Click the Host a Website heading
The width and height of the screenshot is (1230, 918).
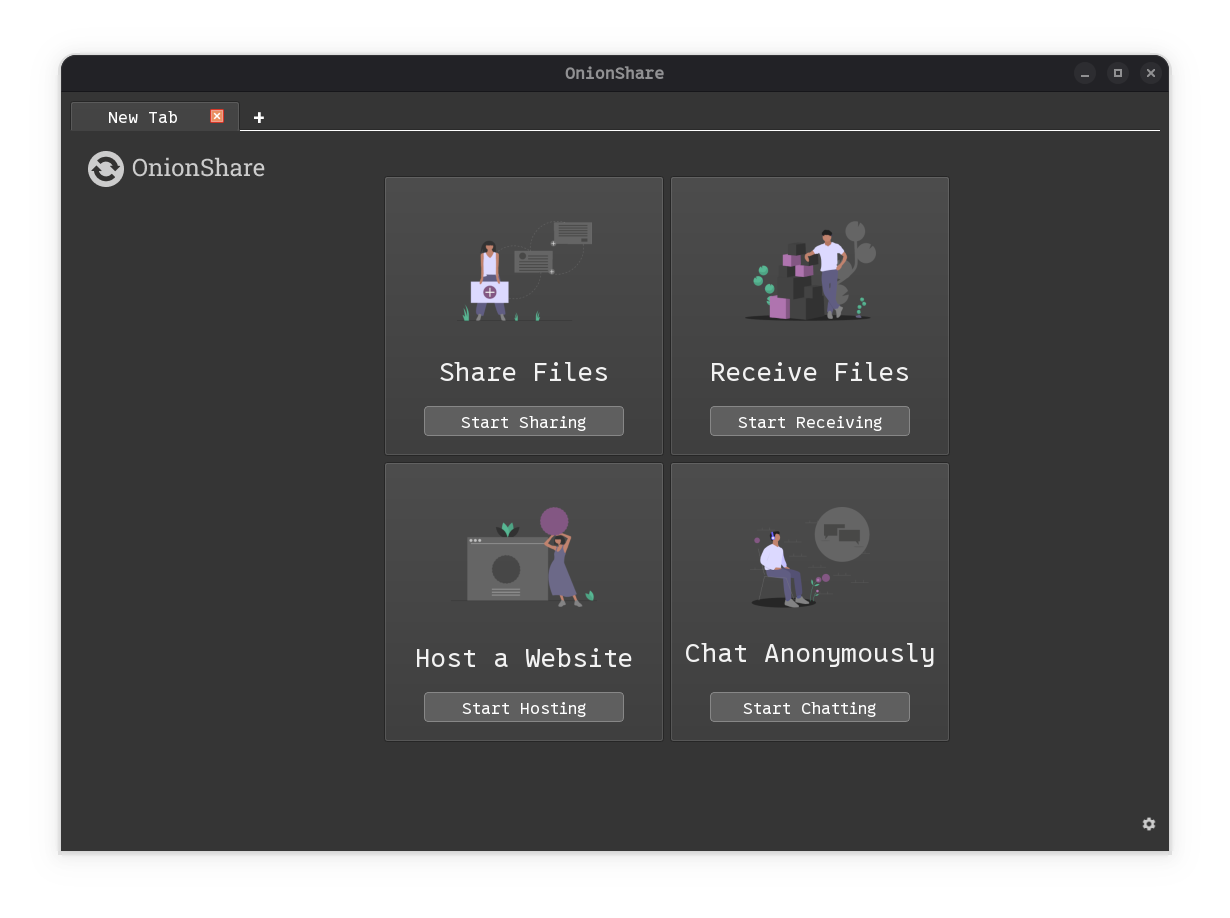click(524, 658)
